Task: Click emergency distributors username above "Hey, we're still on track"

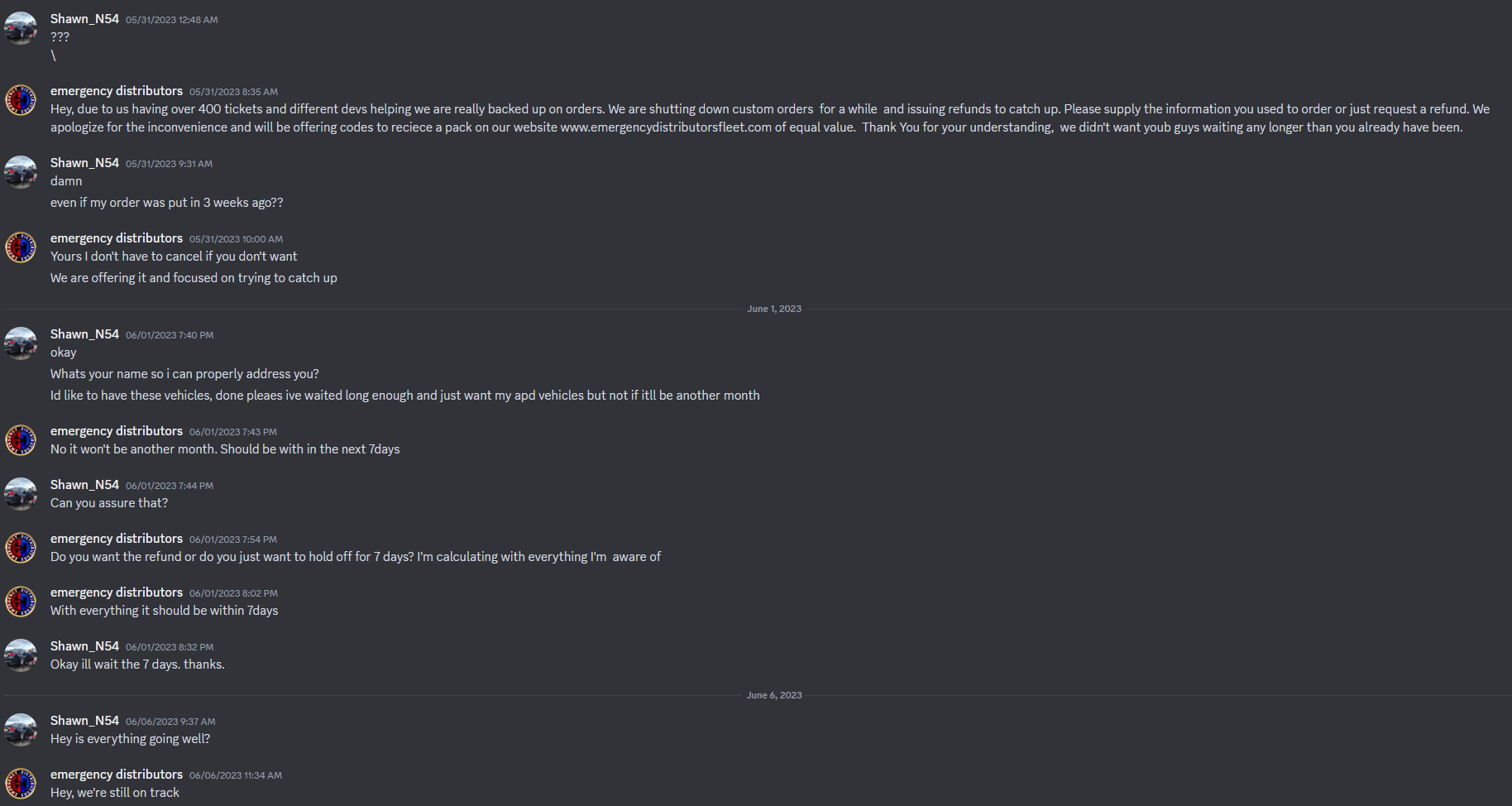Action: [116, 775]
